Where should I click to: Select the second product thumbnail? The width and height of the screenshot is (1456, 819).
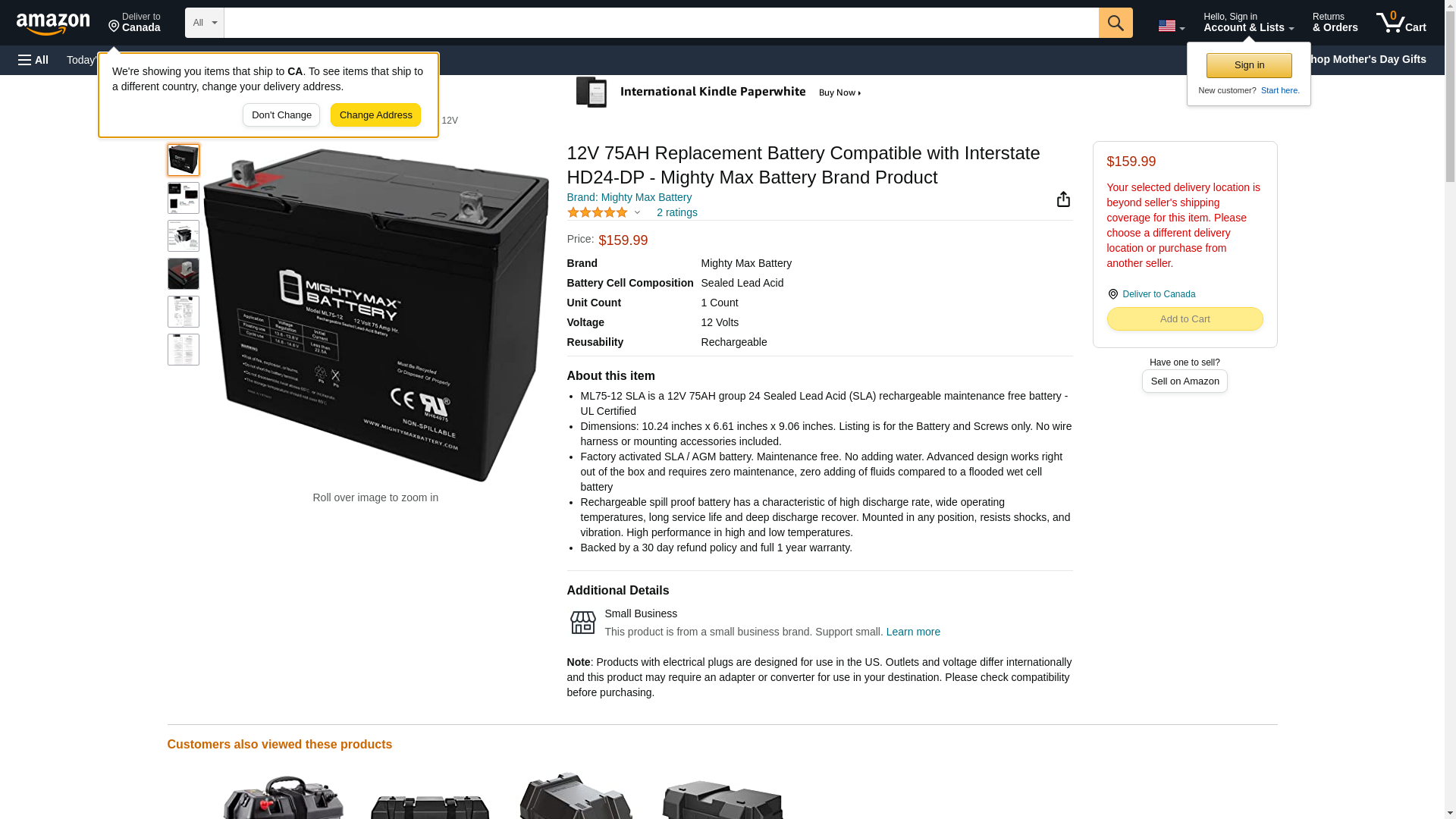[184, 198]
